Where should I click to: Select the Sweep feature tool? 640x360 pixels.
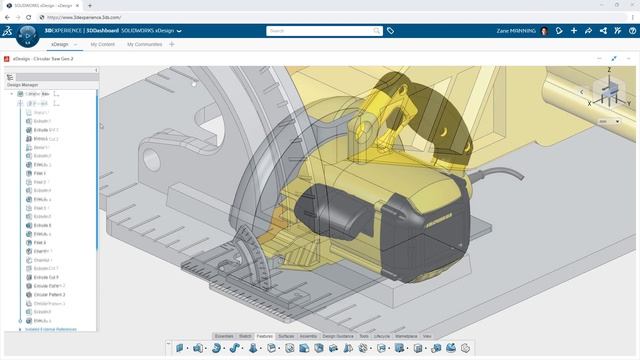pyautogui.click(x=234, y=348)
